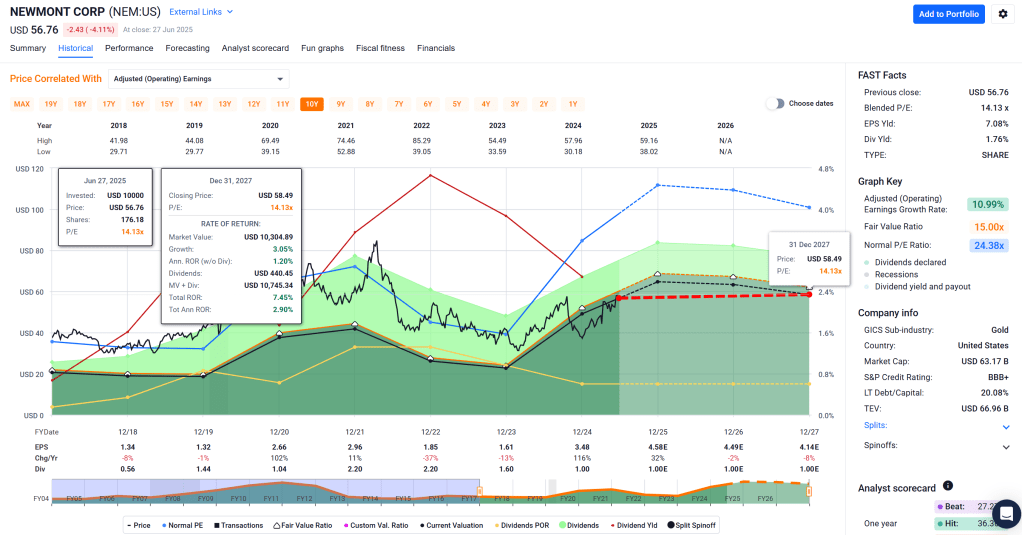
Task: Open the settings gear icon
Action: pos(1003,14)
